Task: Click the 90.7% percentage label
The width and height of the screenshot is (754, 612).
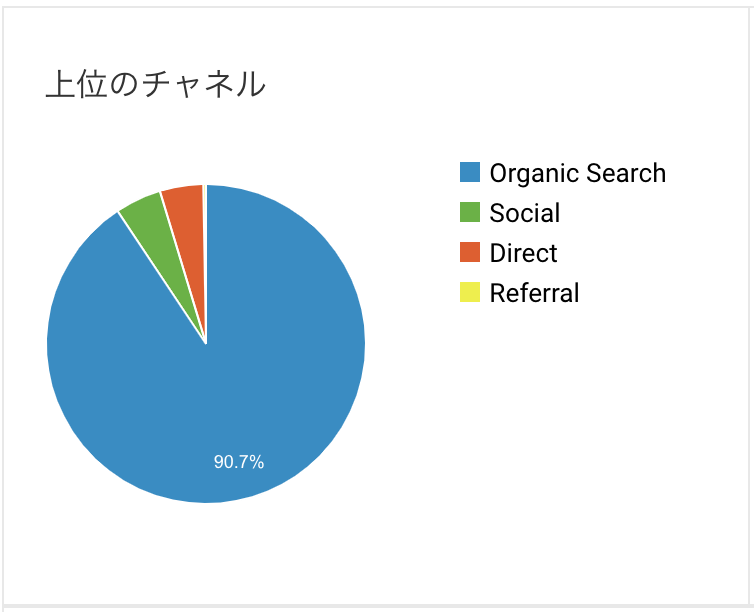Action: pos(239,462)
